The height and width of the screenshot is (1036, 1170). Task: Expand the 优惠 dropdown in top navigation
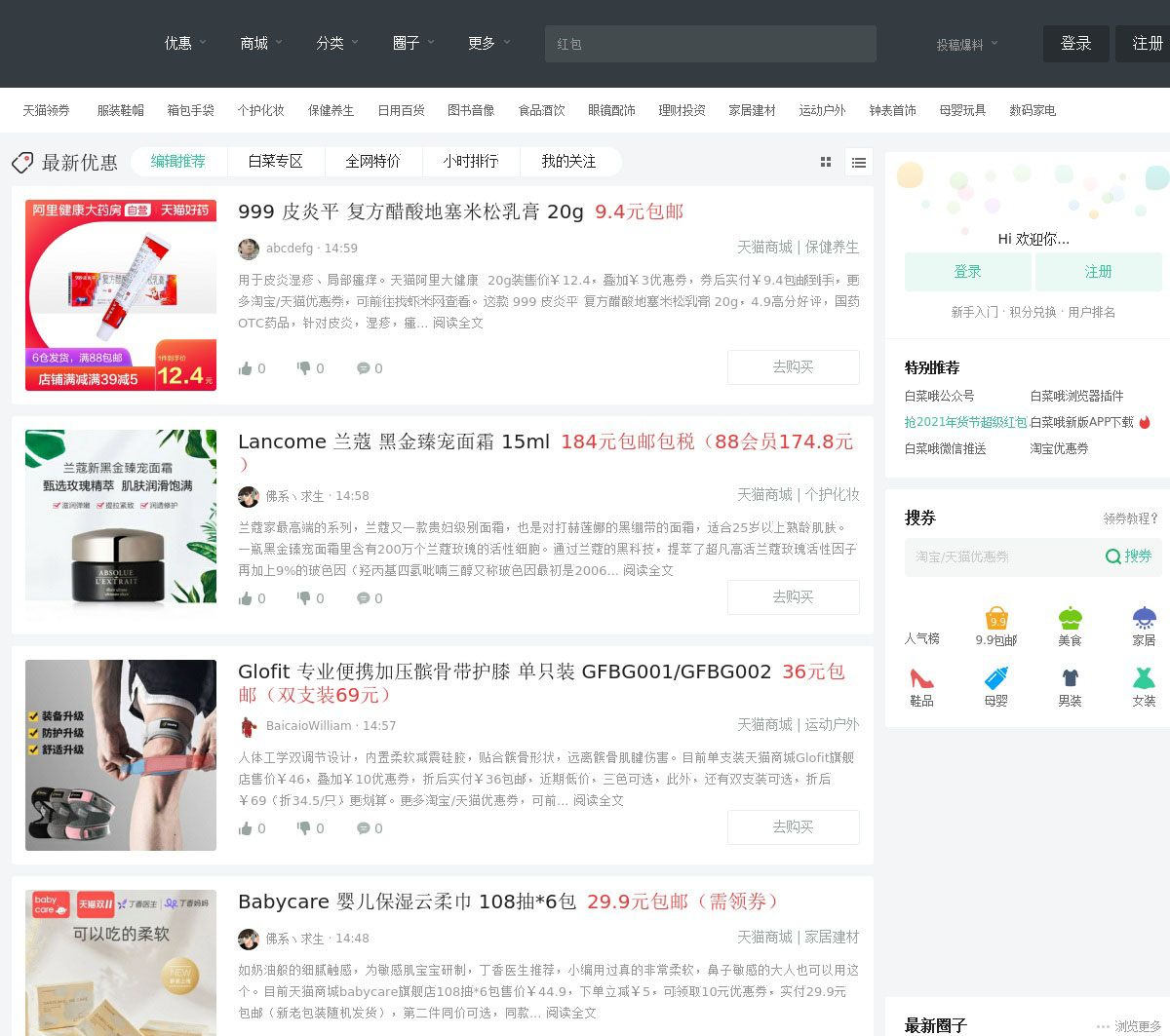click(185, 43)
